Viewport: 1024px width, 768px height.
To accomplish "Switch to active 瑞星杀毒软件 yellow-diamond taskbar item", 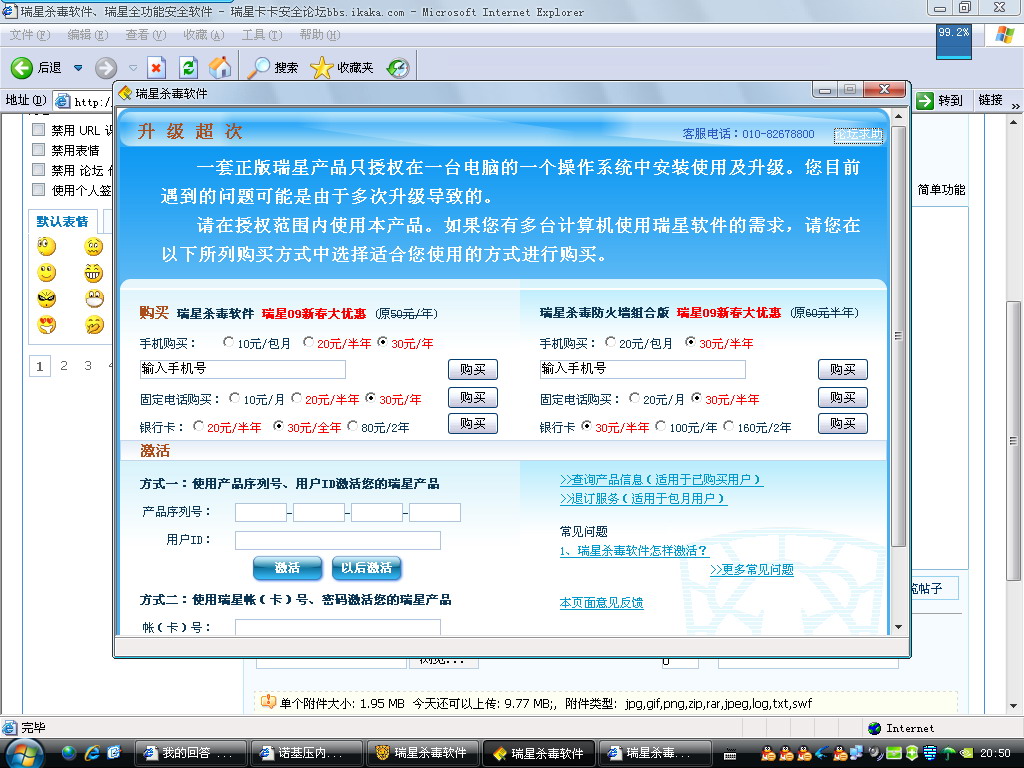I will pyautogui.click(x=538, y=753).
